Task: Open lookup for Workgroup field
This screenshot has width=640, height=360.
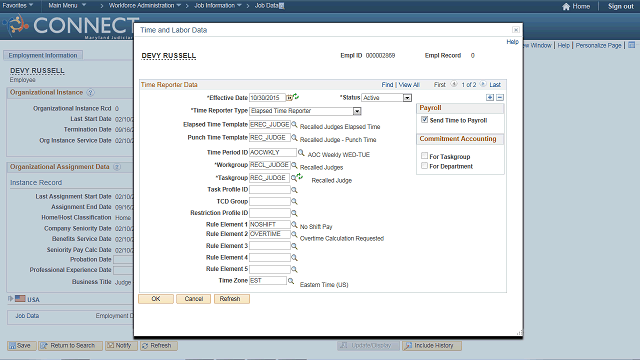Action: point(294,165)
